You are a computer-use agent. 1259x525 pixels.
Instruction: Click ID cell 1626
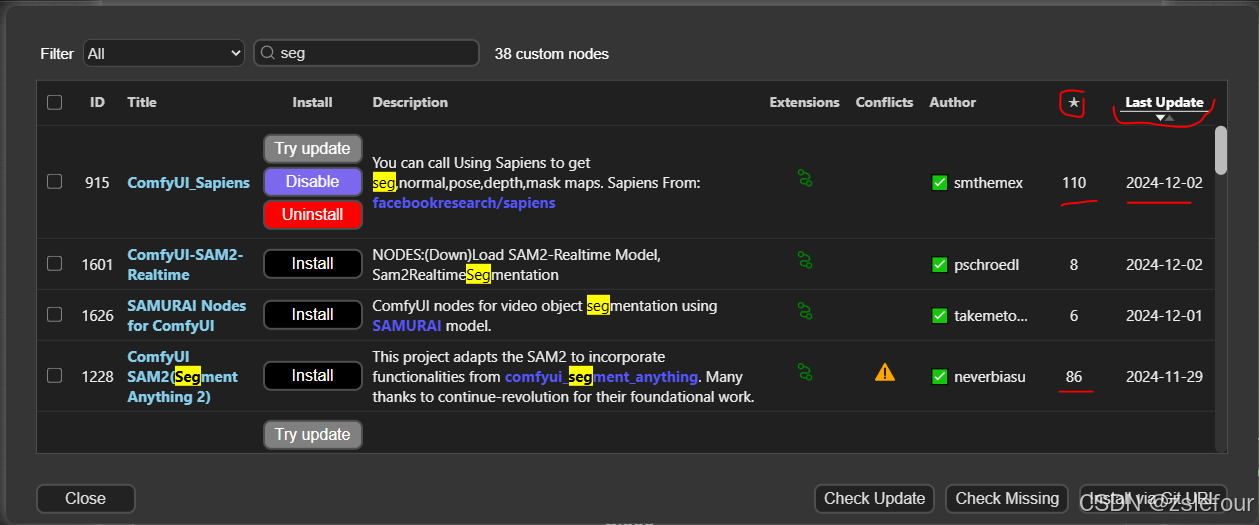97,316
